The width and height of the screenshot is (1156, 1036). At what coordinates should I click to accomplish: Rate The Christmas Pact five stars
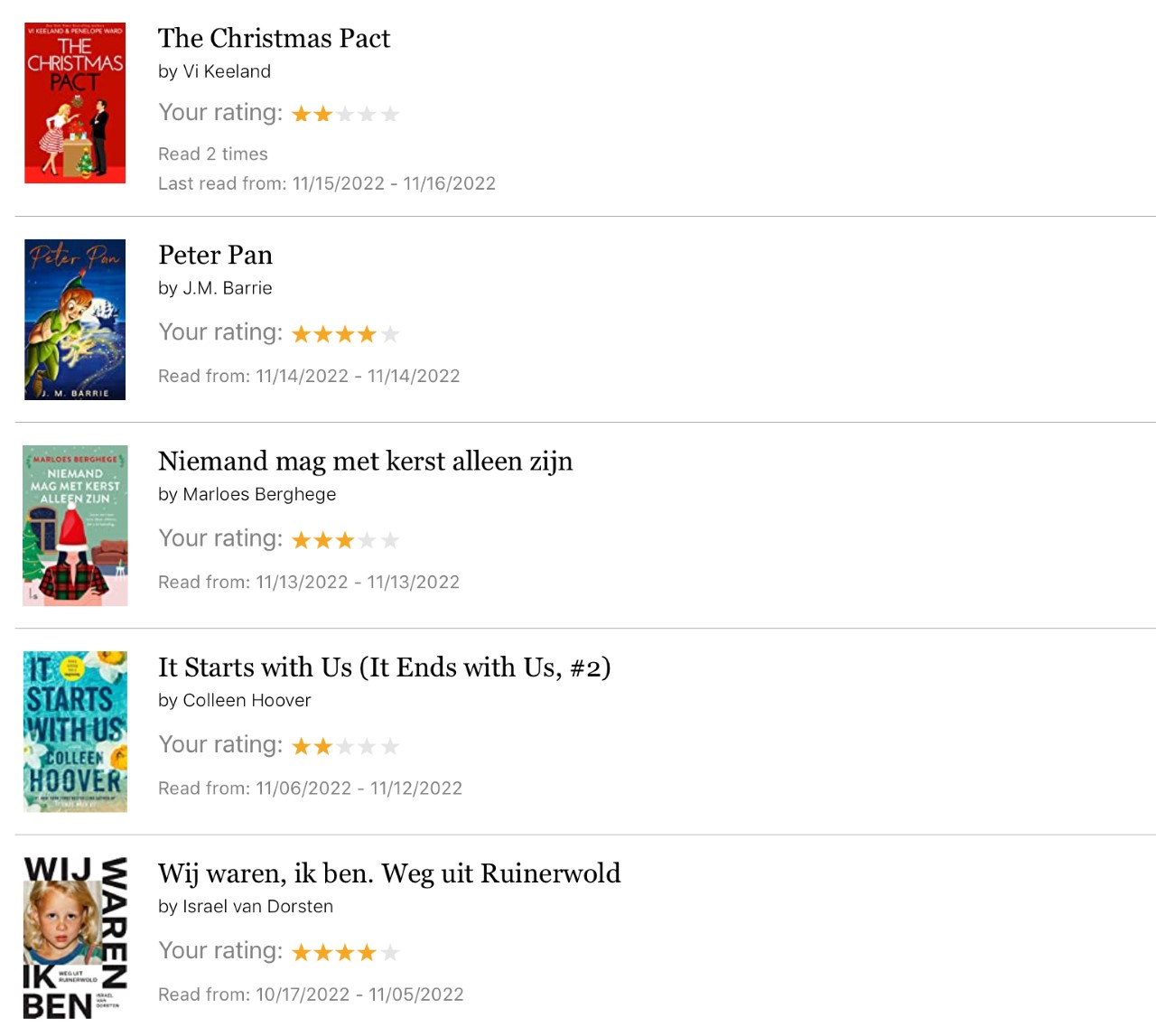click(x=390, y=114)
